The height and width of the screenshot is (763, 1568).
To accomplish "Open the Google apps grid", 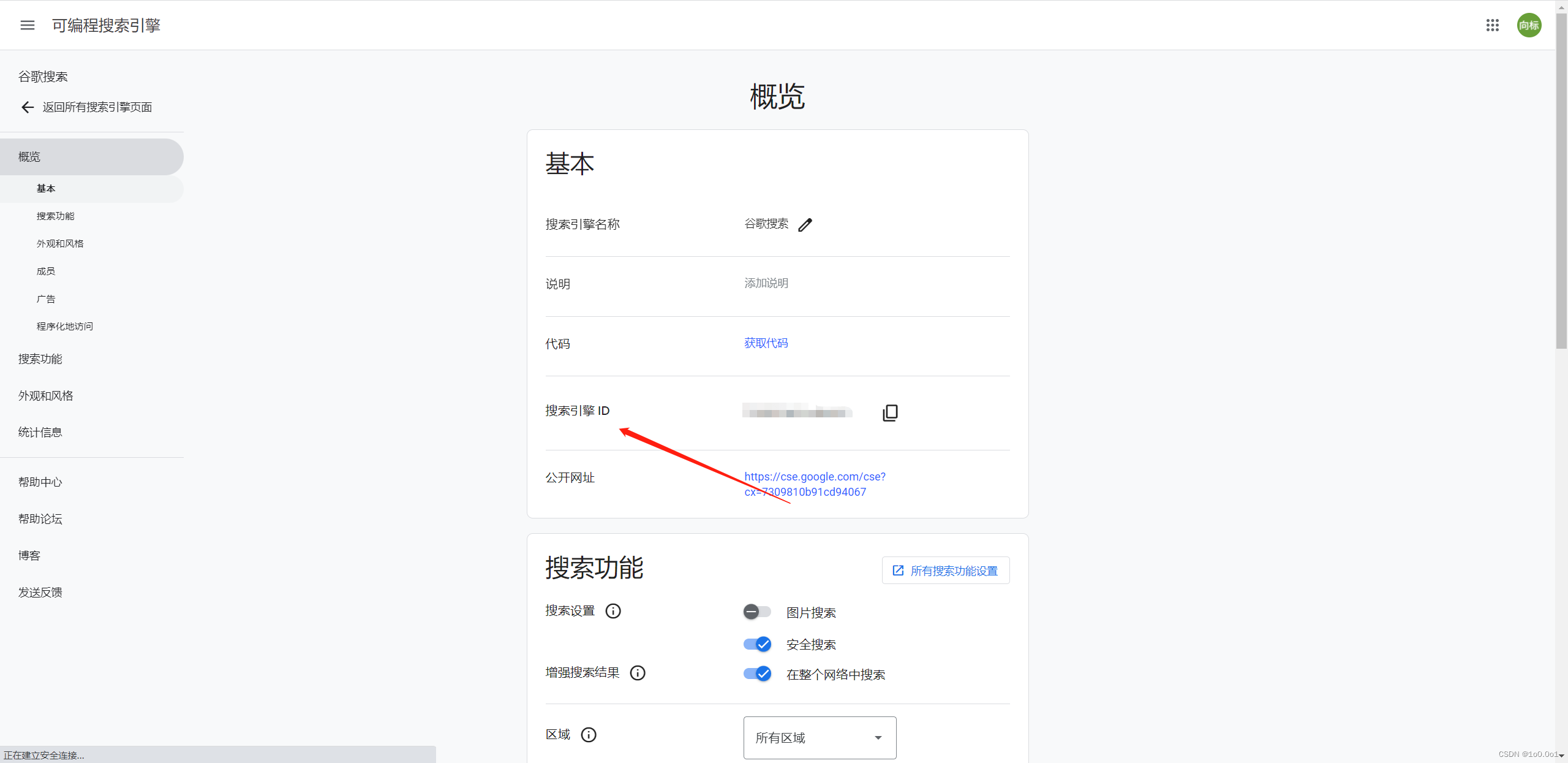I will tap(1492, 25).
